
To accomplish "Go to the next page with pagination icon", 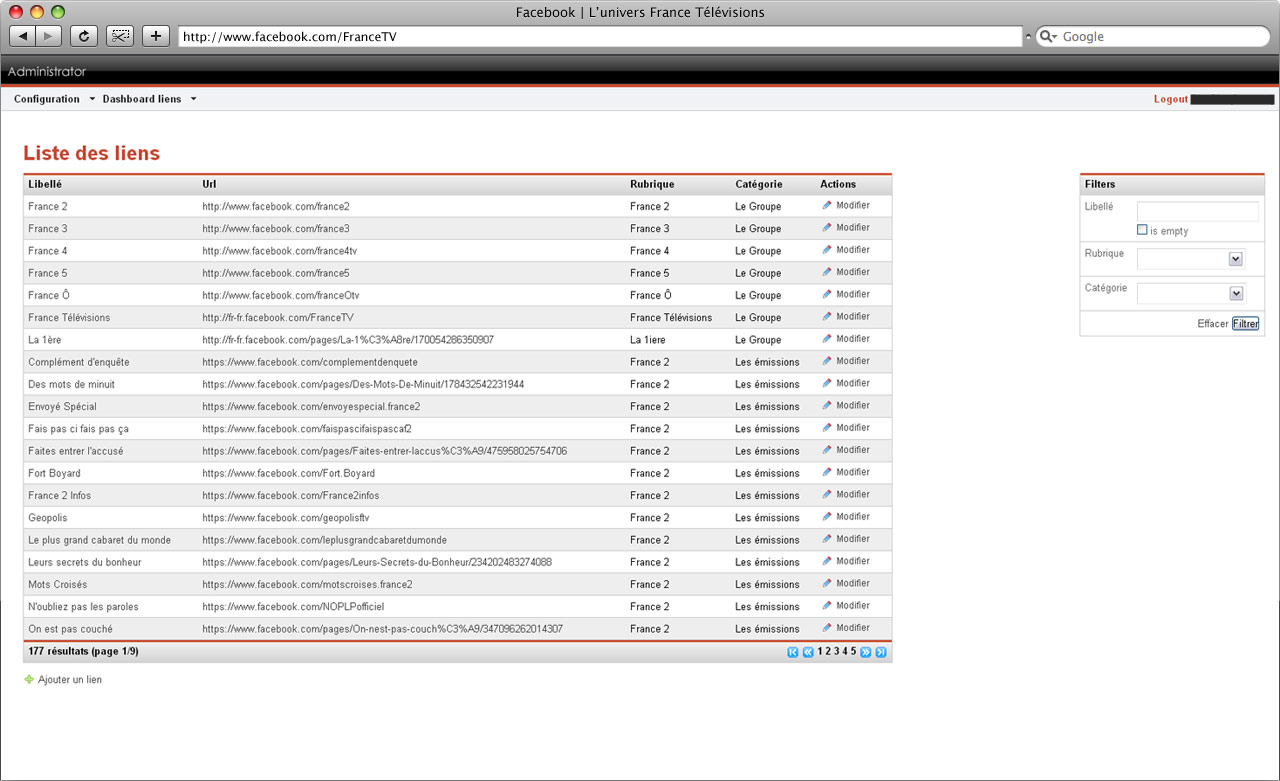I will [x=866, y=652].
